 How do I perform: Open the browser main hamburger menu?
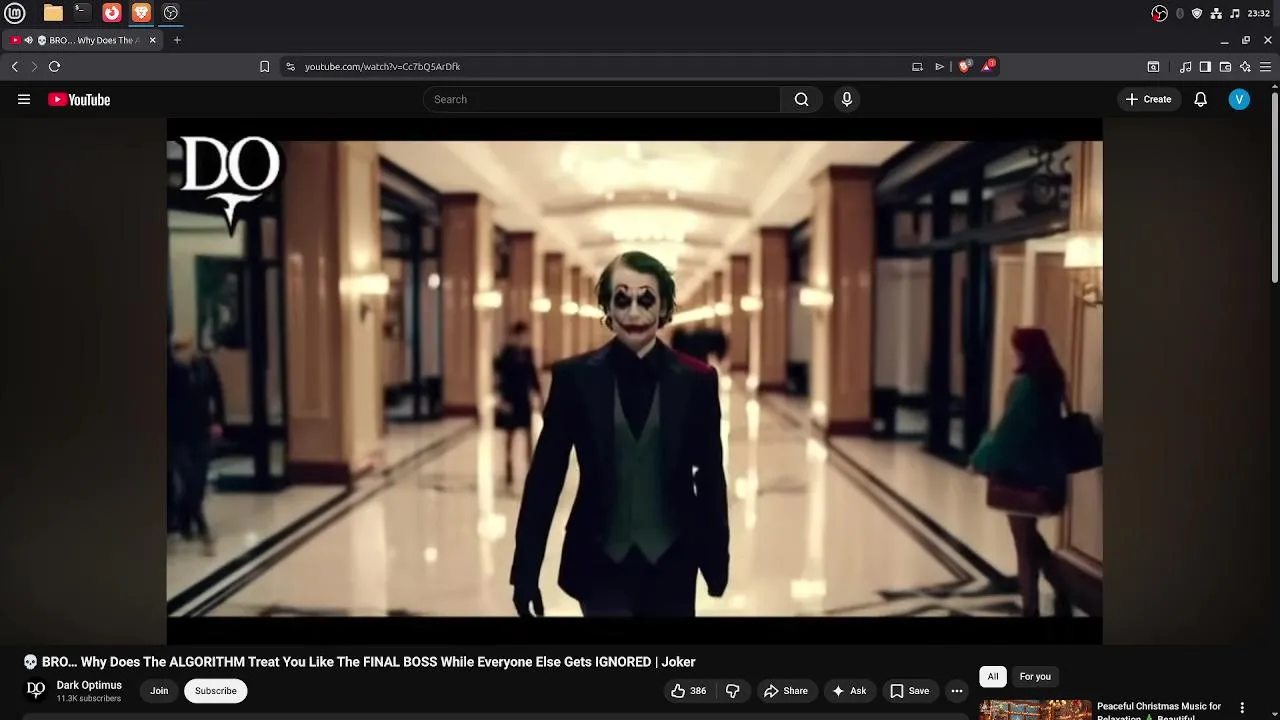1266,67
